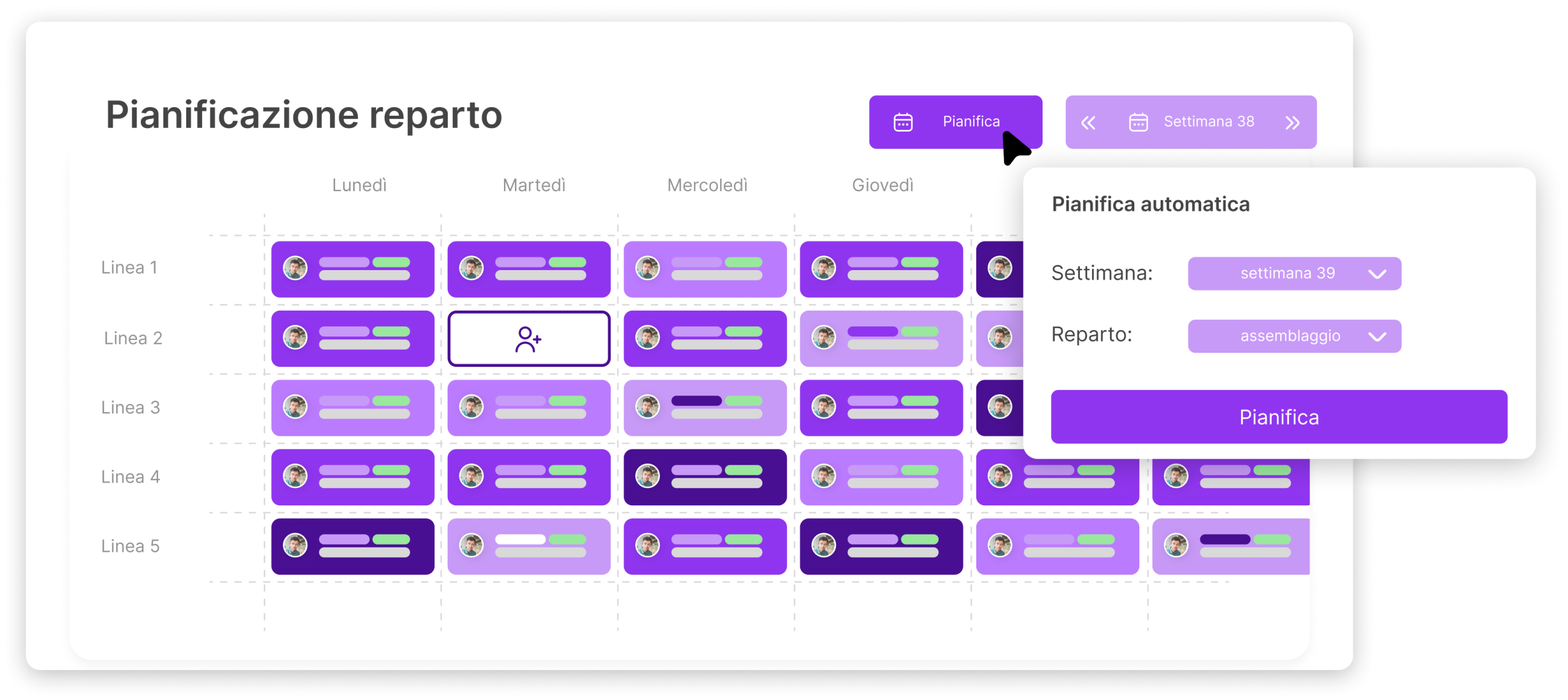
Task: Click worker avatar in Linea 3 Mercoledì
Action: pyautogui.click(x=647, y=407)
